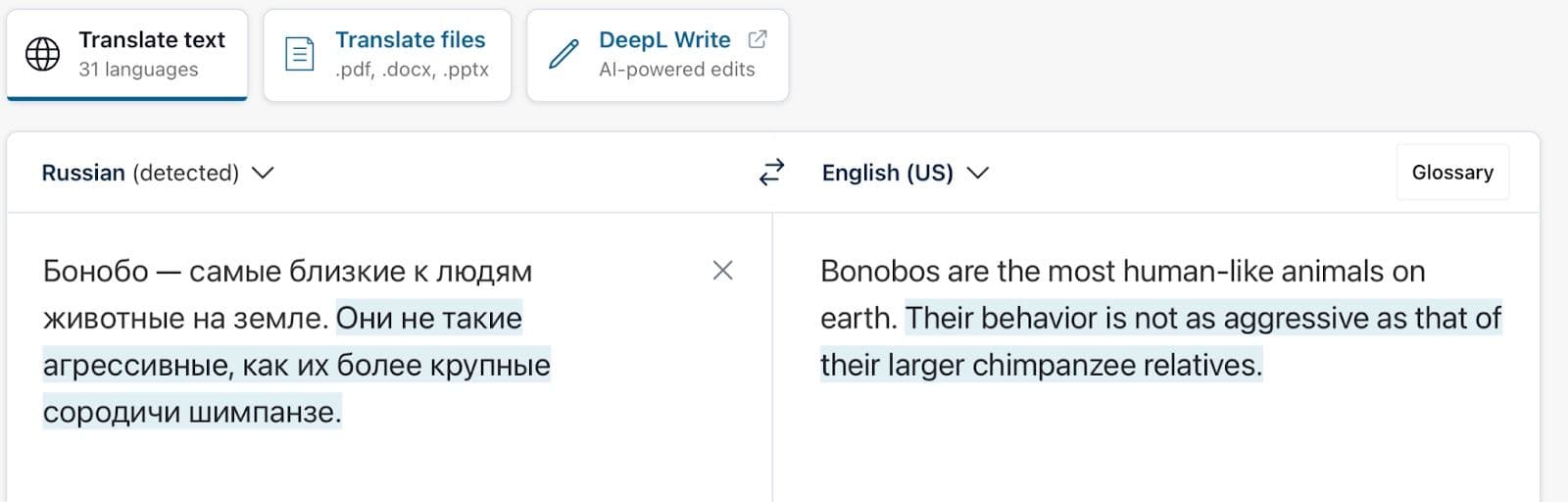
Task: Clear the source text with the X
Action: tap(722, 271)
